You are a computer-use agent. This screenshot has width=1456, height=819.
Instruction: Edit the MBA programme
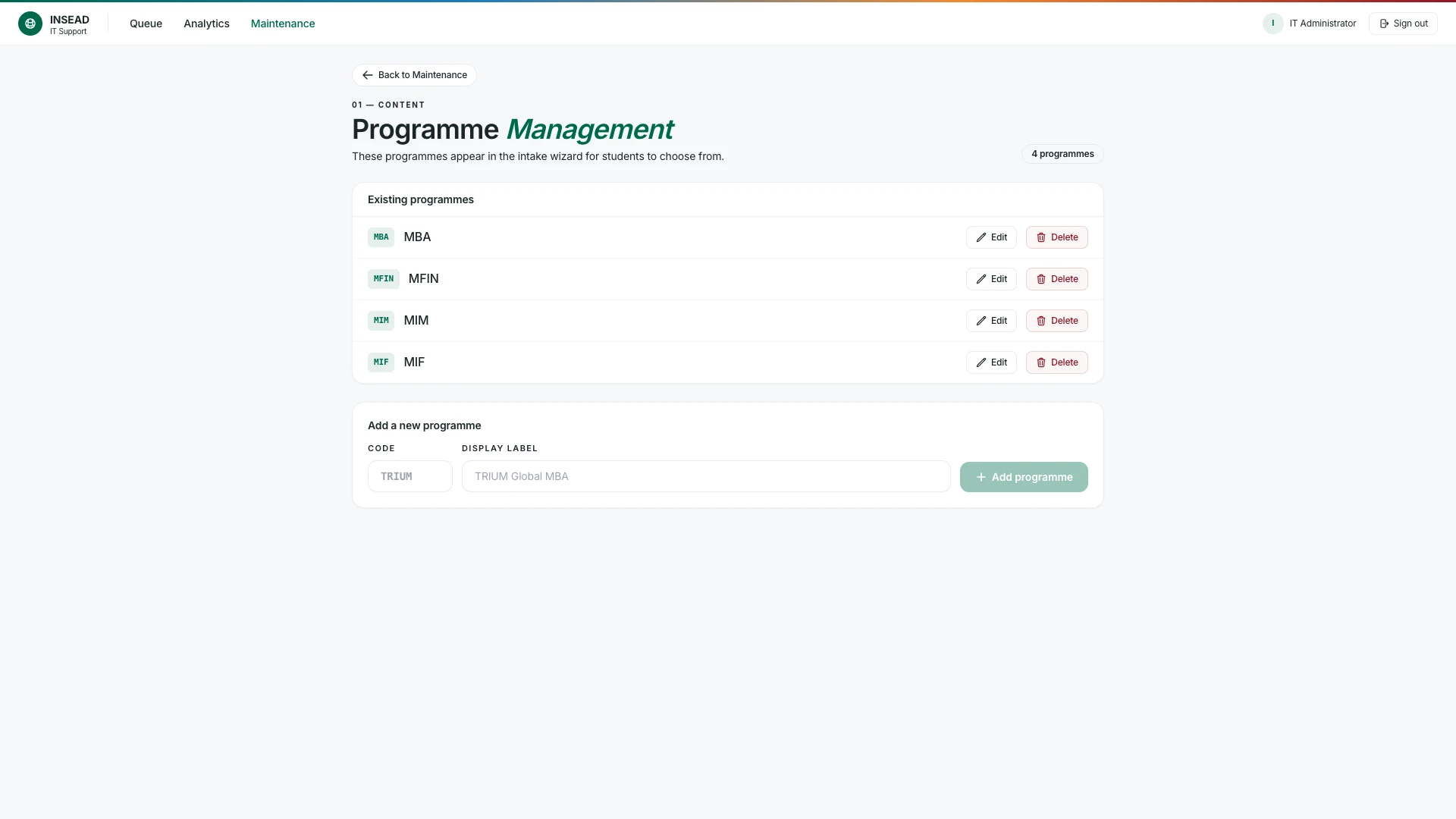[991, 237]
